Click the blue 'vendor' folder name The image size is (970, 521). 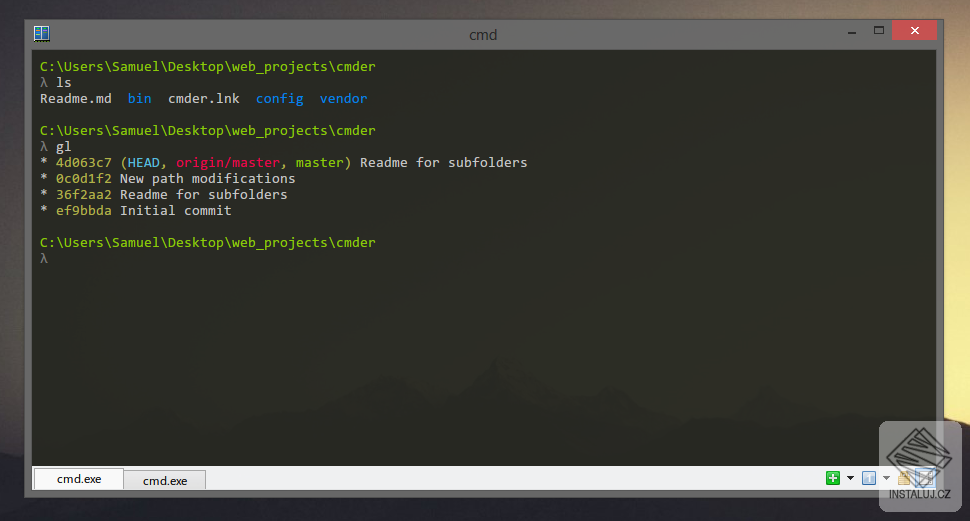pyautogui.click(x=343, y=98)
